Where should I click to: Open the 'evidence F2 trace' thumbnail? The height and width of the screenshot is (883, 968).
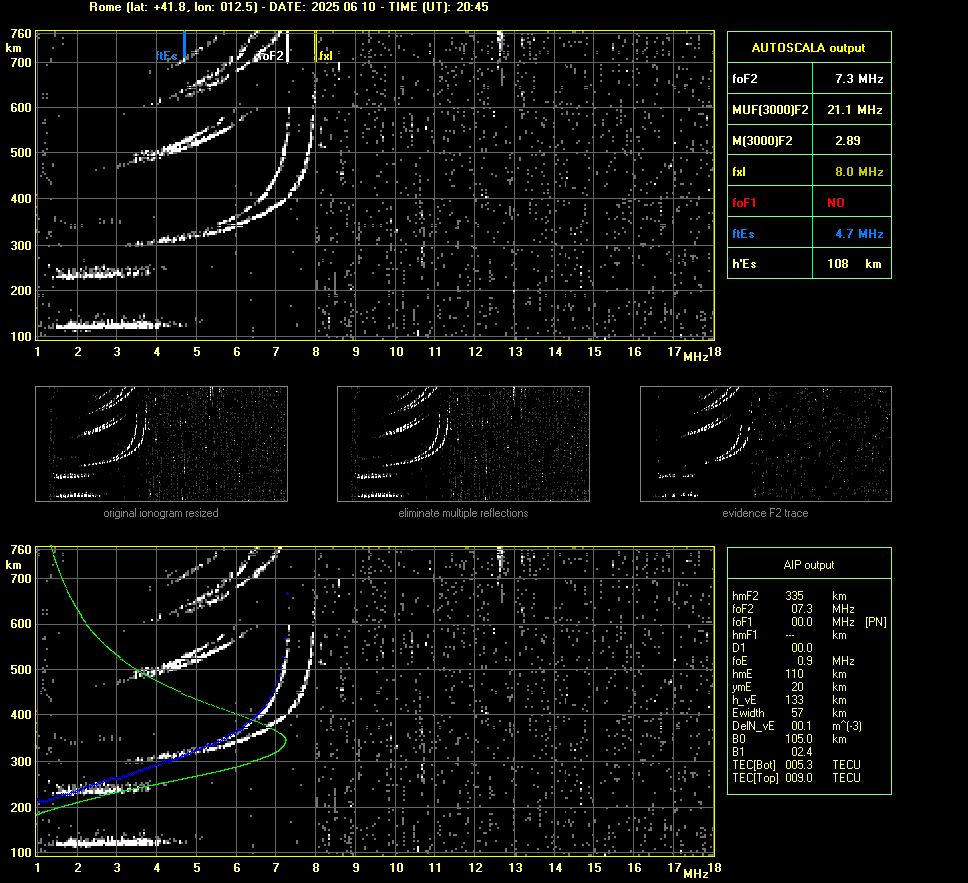[x=766, y=444]
